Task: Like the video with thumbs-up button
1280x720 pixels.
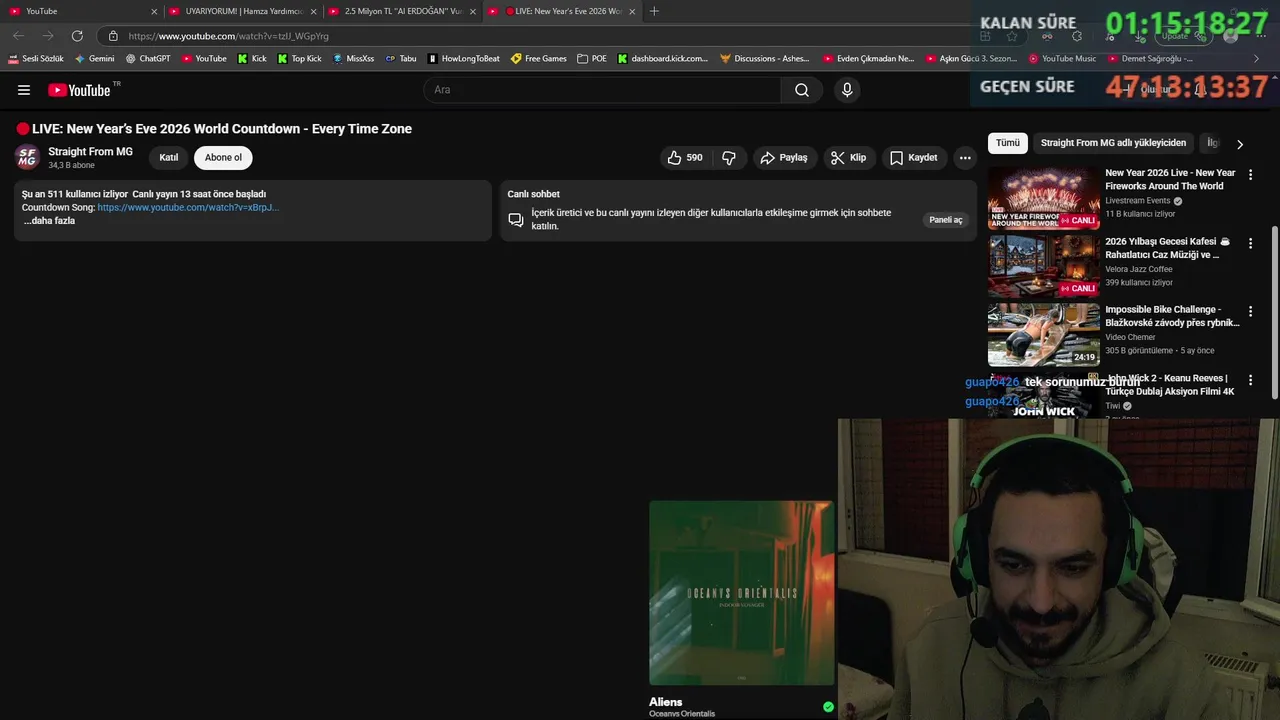Action: [x=685, y=158]
